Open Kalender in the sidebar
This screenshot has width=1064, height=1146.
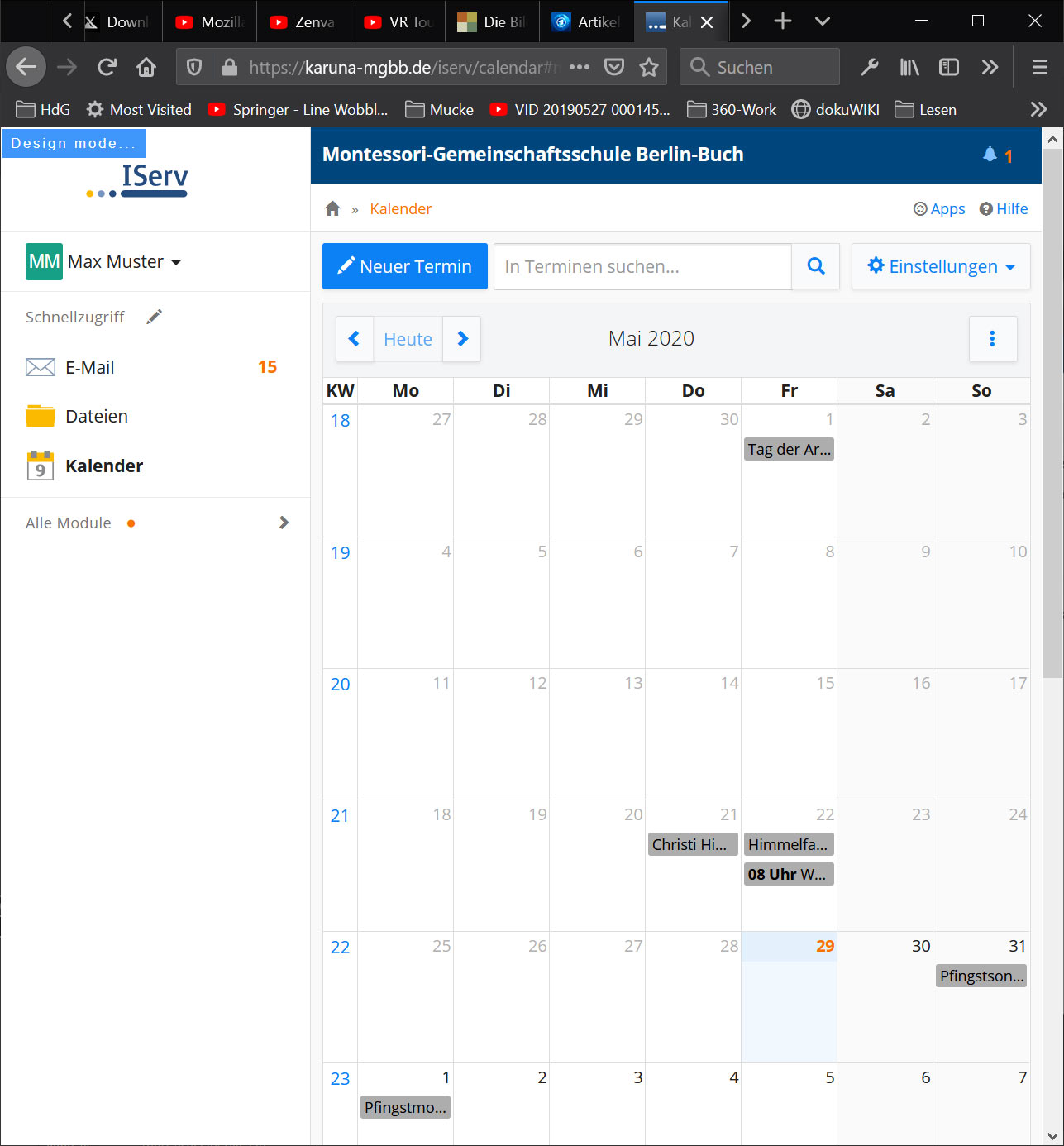155,466
